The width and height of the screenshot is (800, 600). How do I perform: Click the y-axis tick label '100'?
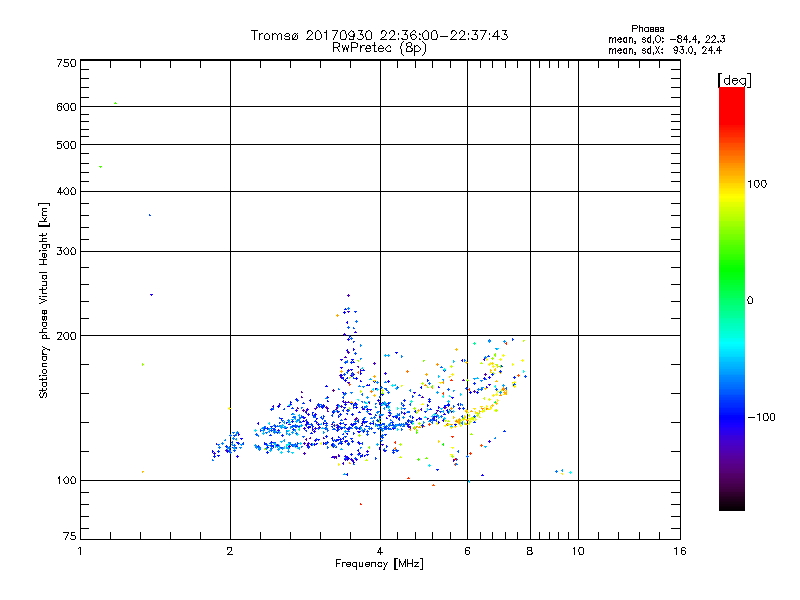pos(66,480)
